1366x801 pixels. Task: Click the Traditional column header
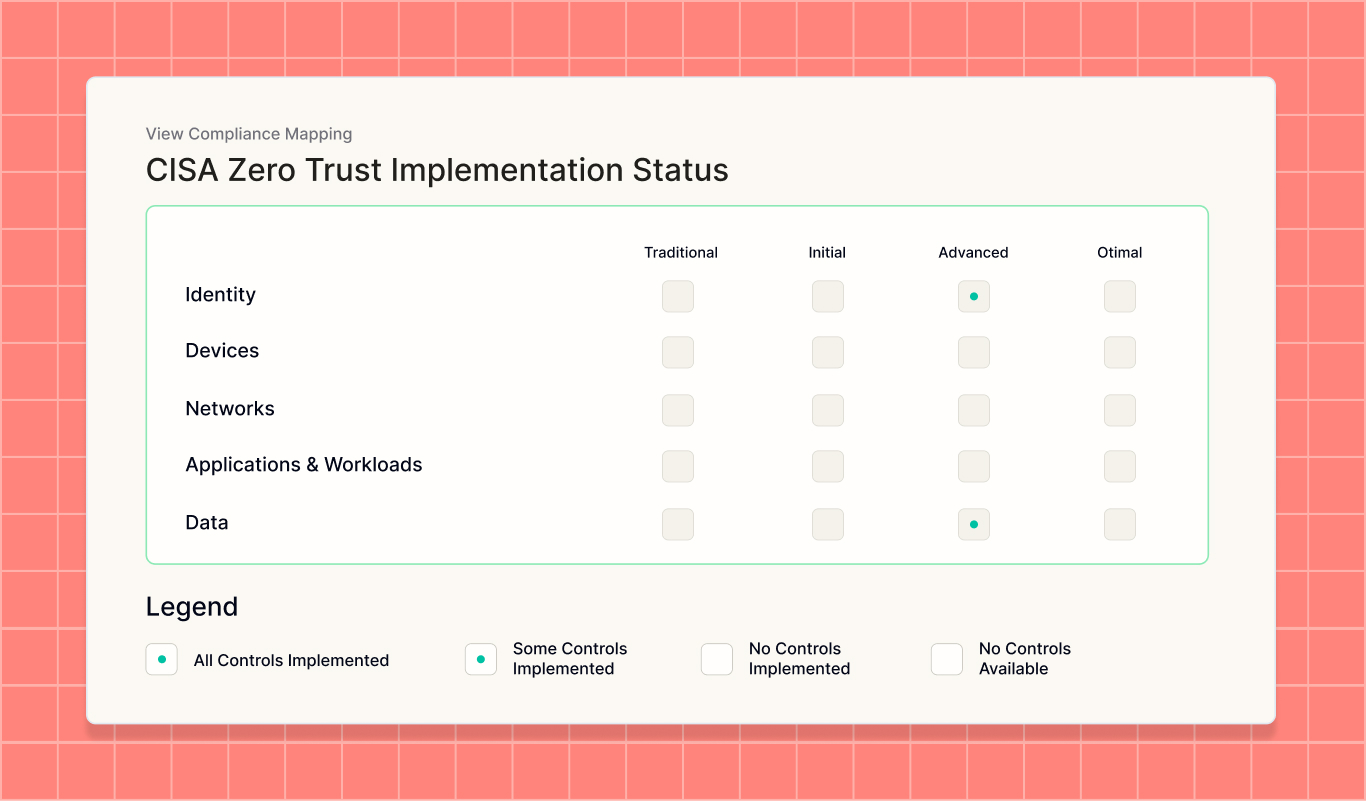[681, 253]
